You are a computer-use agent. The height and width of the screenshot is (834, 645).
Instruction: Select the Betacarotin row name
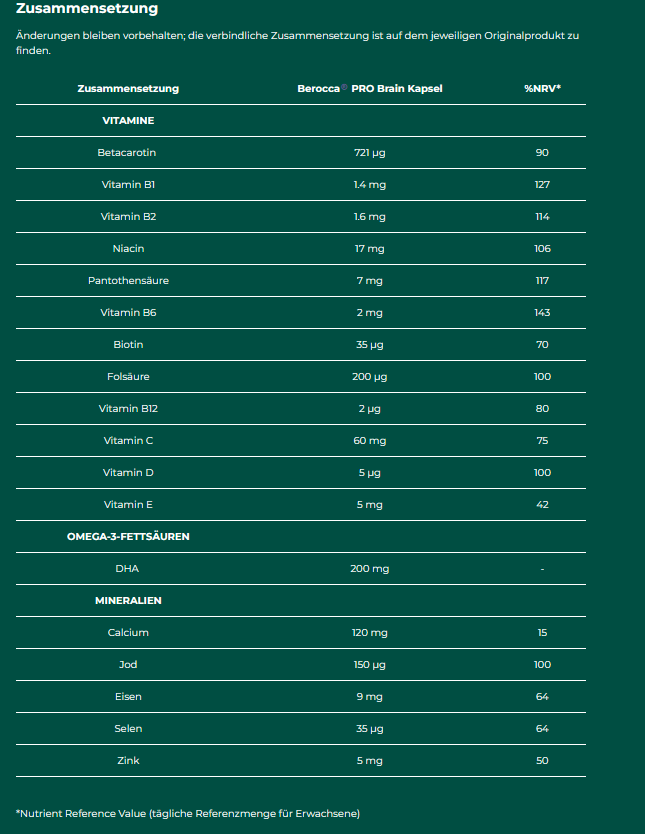[x=127, y=153]
